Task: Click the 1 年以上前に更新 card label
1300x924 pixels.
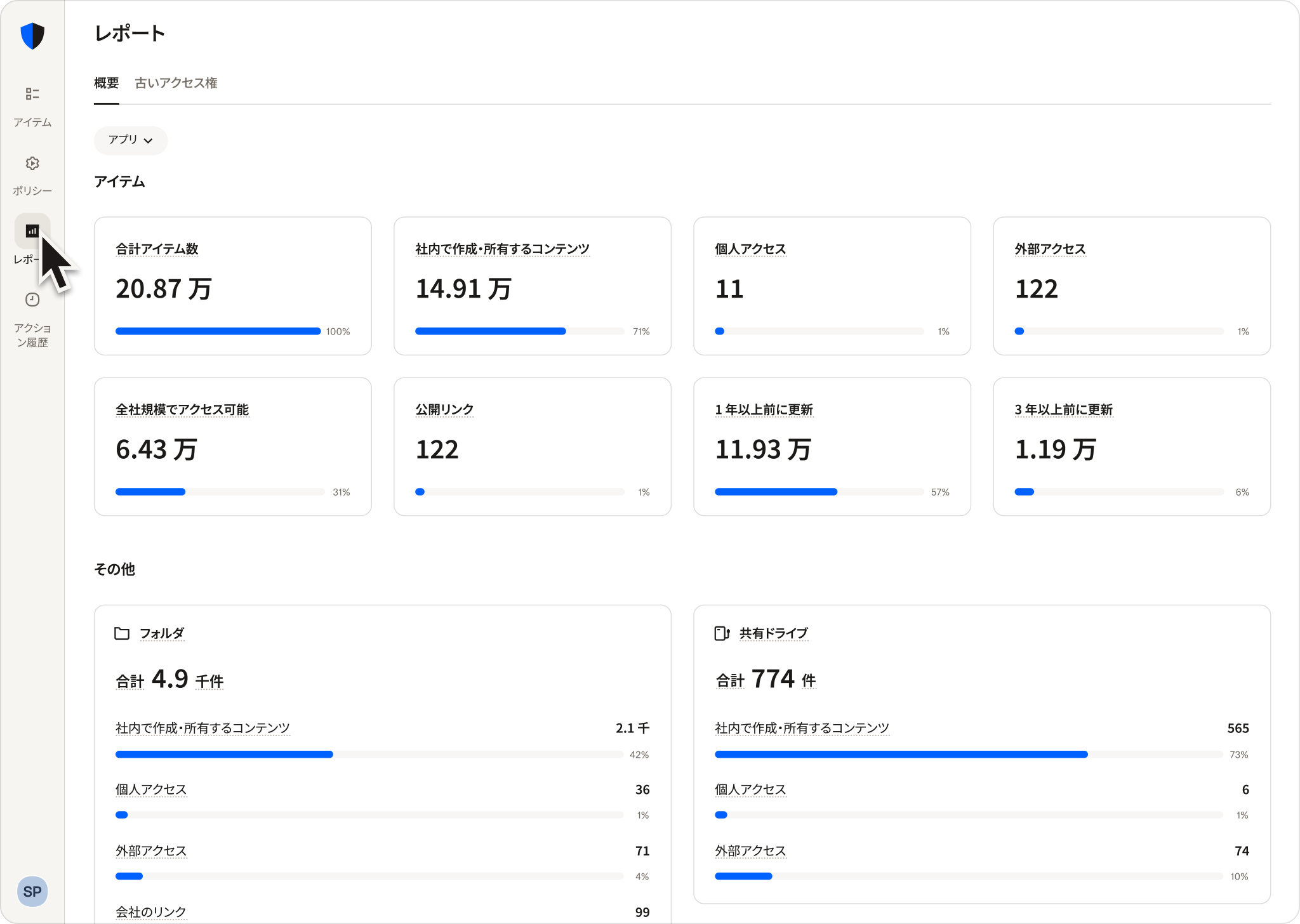Action: (x=764, y=409)
